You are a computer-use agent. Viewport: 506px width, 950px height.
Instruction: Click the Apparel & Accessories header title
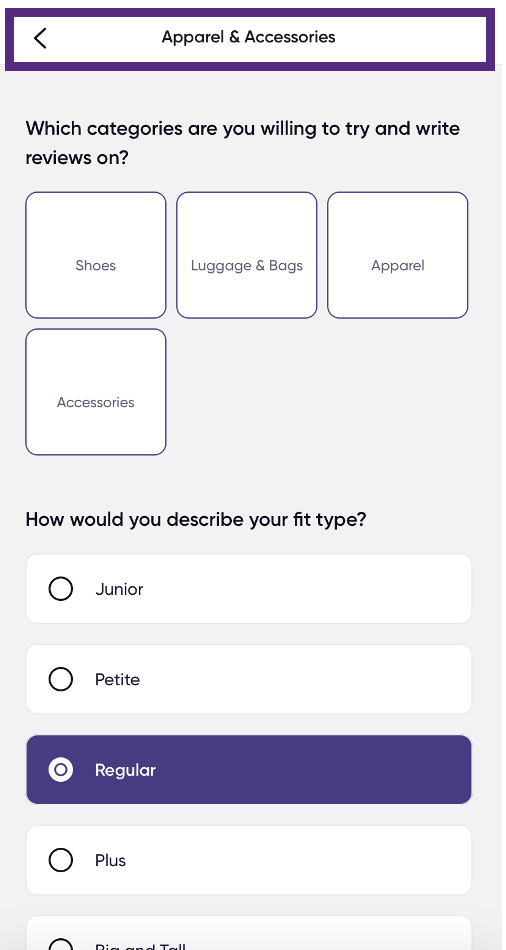pyautogui.click(x=248, y=37)
